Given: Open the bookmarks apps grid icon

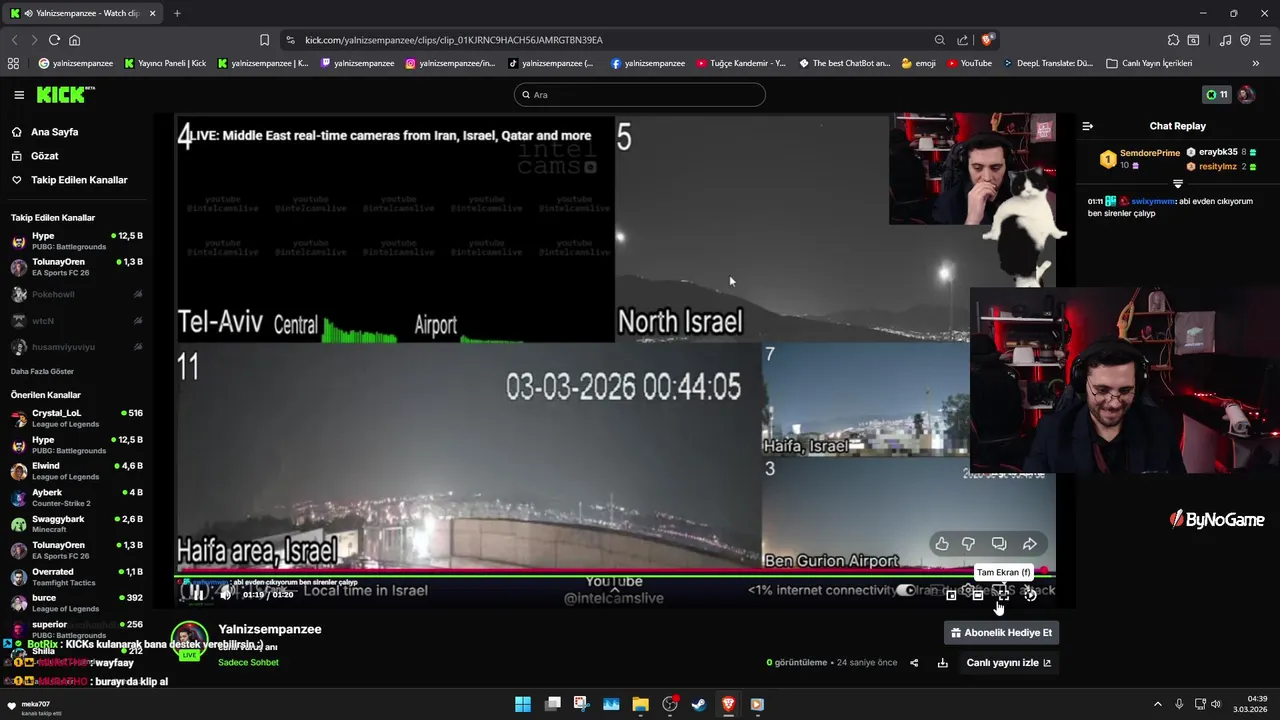Looking at the screenshot, I should point(13,63).
